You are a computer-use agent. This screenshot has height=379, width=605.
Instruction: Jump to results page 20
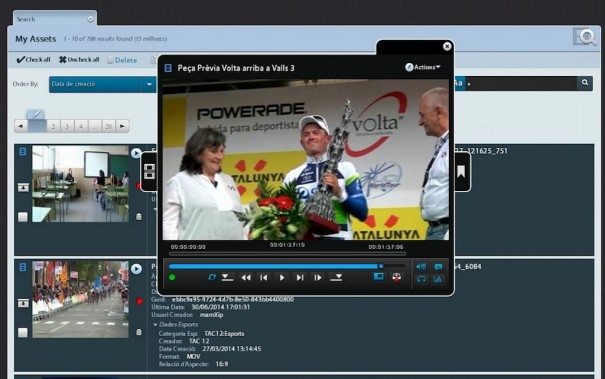click(109, 126)
